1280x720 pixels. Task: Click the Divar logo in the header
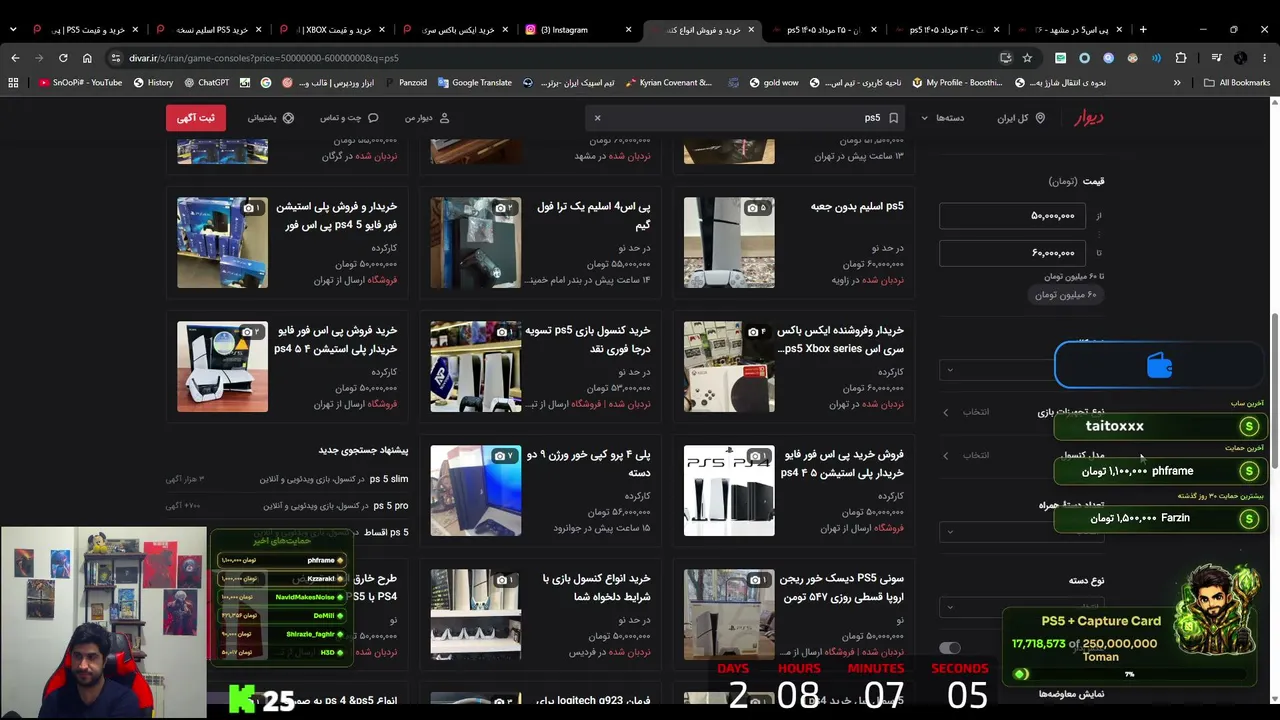(1089, 118)
